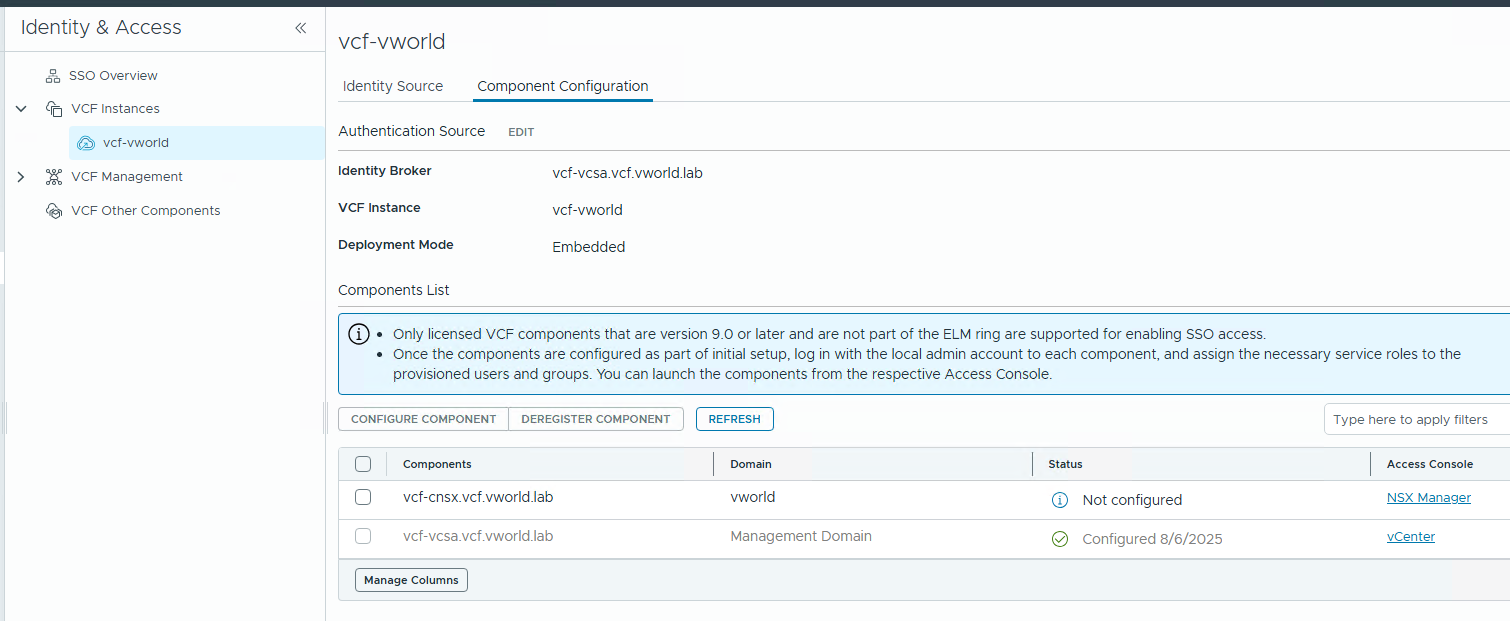
Task: Click the VCF Other Components icon
Action: tap(54, 211)
